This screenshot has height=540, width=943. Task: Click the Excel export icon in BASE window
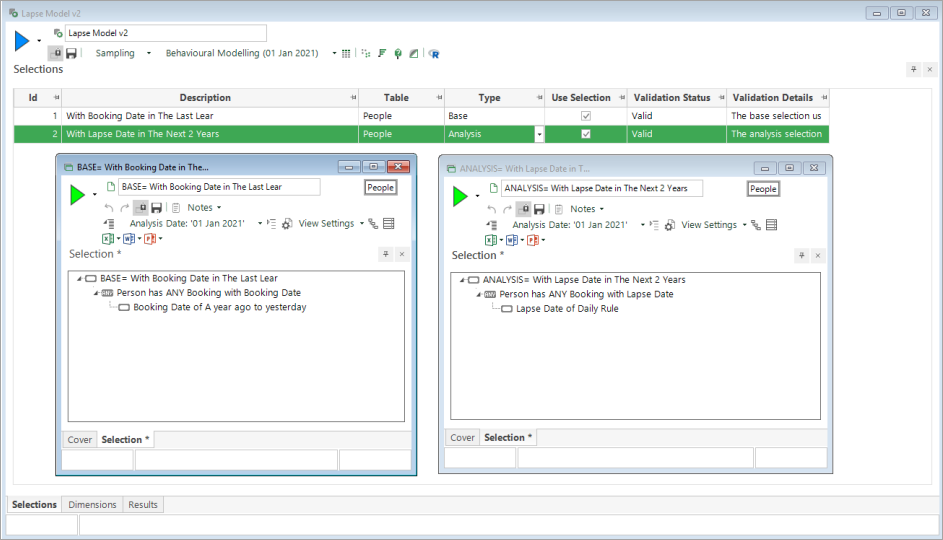point(107,239)
